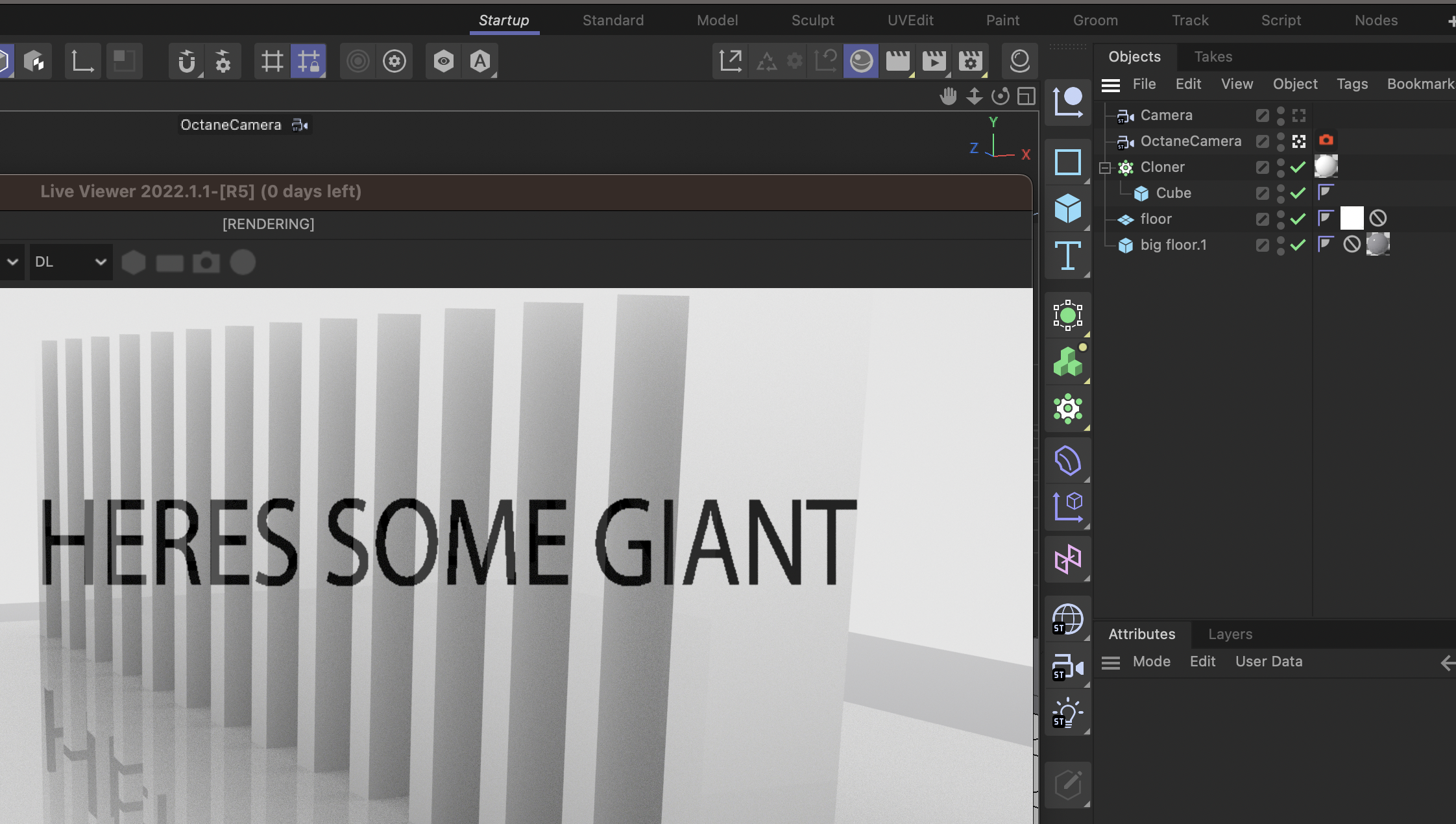The width and height of the screenshot is (1456, 824).
Task: Toggle the Cloner enable checkmark
Action: pyautogui.click(x=1298, y=167)
